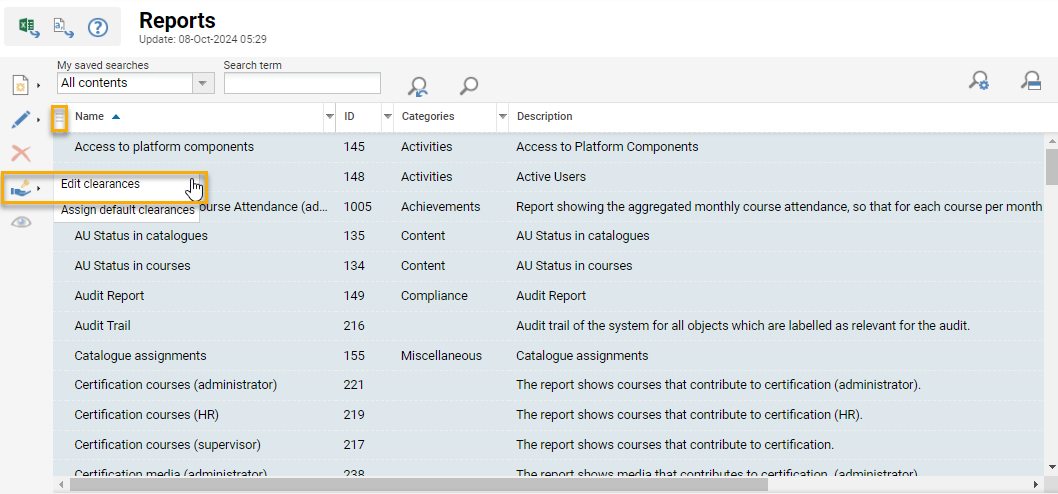Toggle the eye preview icon
Viewport: 1058px width, 494px height.
[20, 222]
